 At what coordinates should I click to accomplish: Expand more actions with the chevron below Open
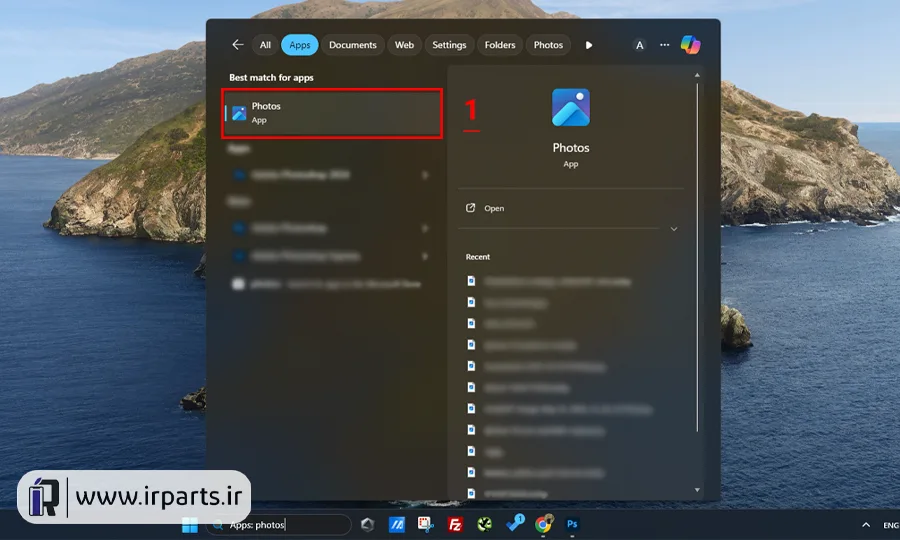coord(674,229)
